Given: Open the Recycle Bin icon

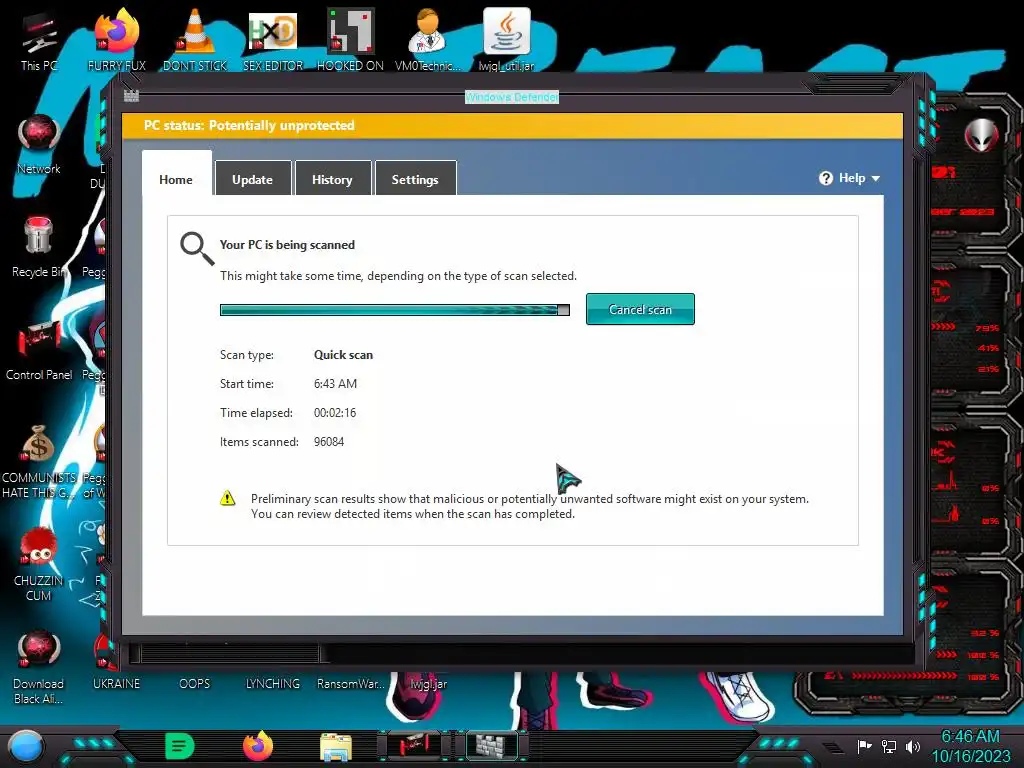Looking at the screenshot, I should (39, 247).
